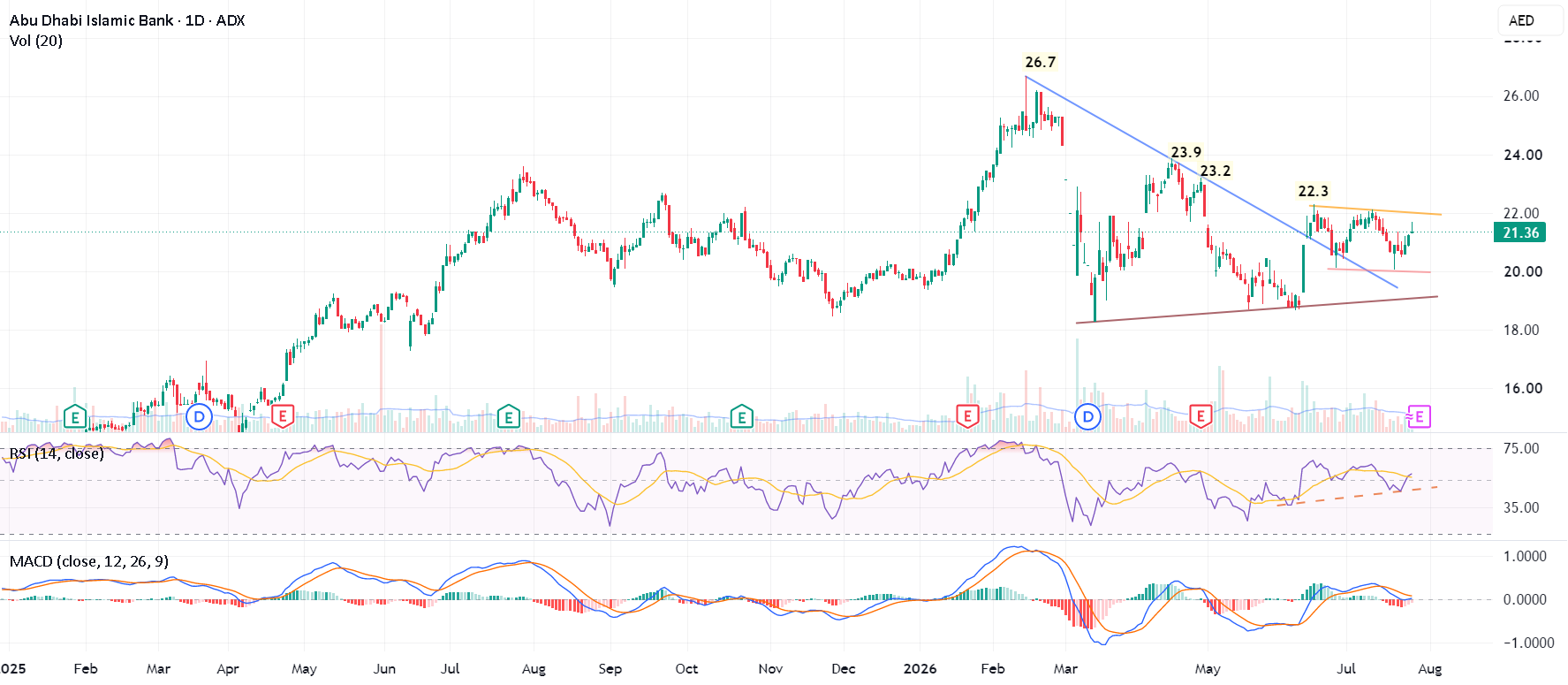1568x685 pixels.
Task: Open the green earnings marker in early February 2025
Action: (x=75, y=416)
